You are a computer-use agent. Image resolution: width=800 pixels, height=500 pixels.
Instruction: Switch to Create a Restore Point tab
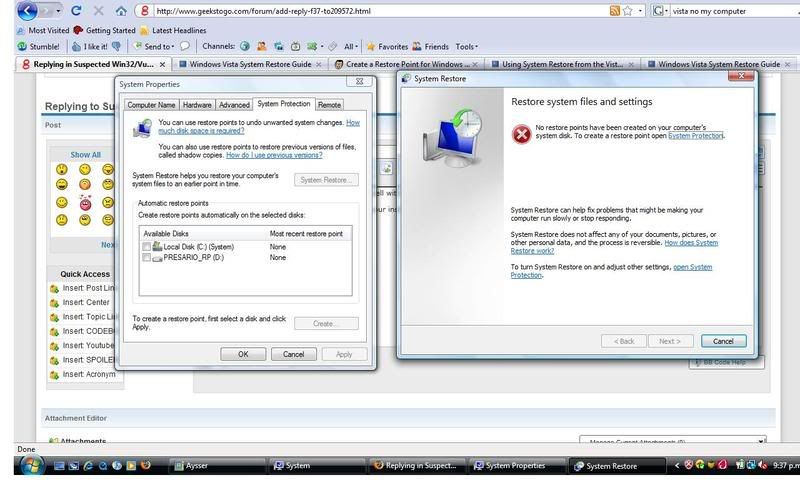pyautogui.click(x=407, y=64)
